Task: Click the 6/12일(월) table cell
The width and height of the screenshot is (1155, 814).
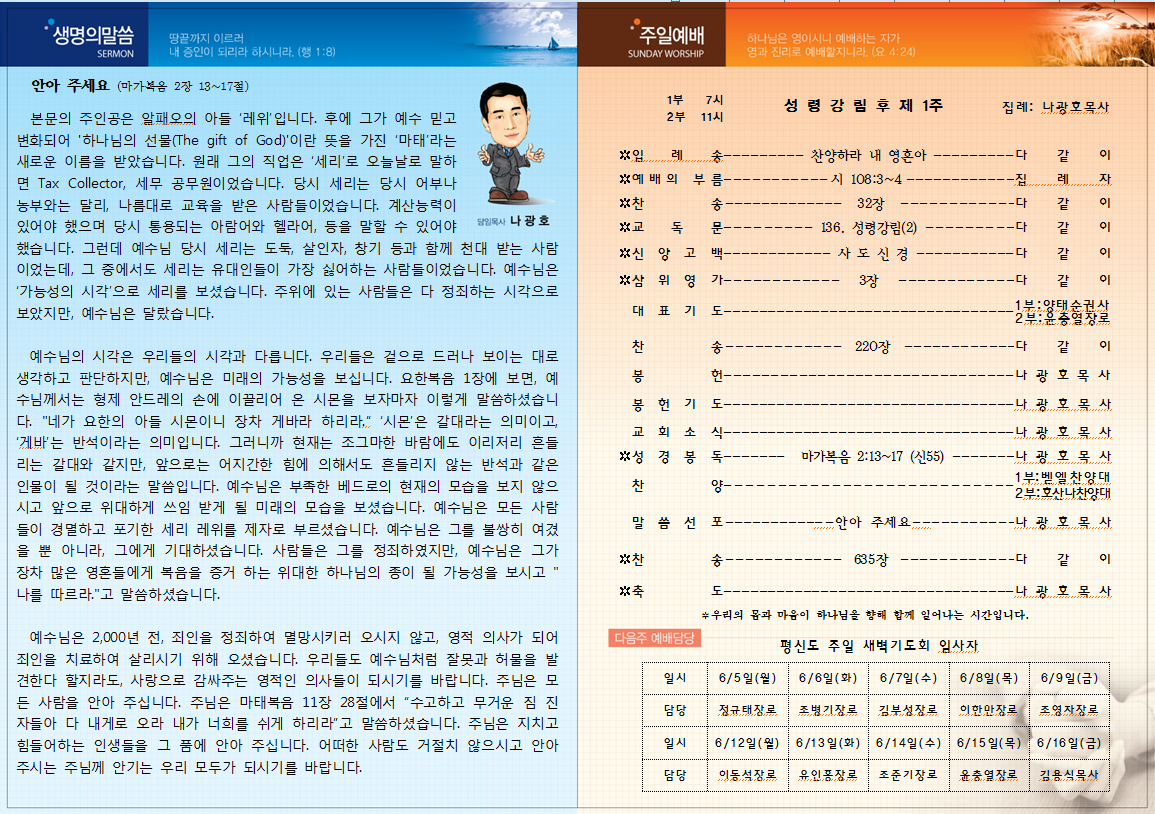Action: [x=747, y=743]
